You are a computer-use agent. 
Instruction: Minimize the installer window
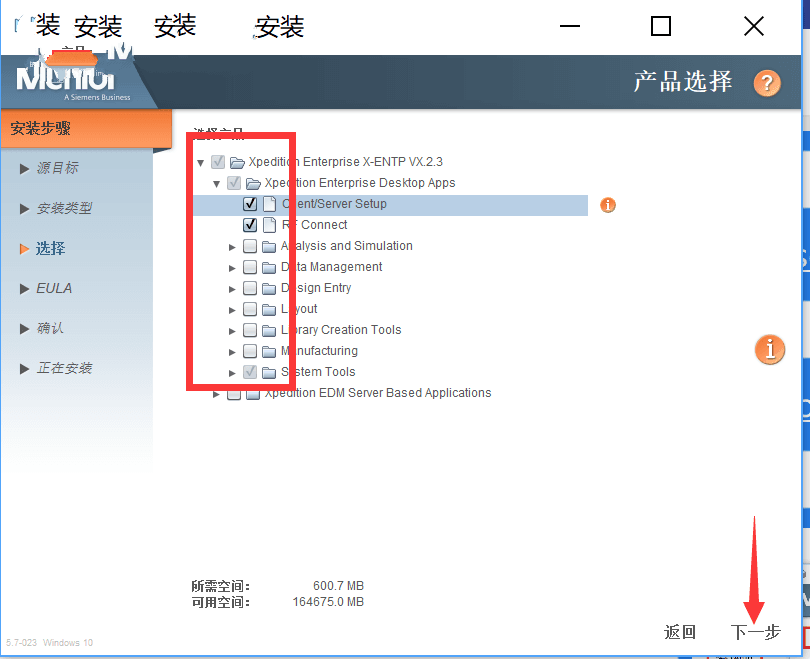coord(570,26)
